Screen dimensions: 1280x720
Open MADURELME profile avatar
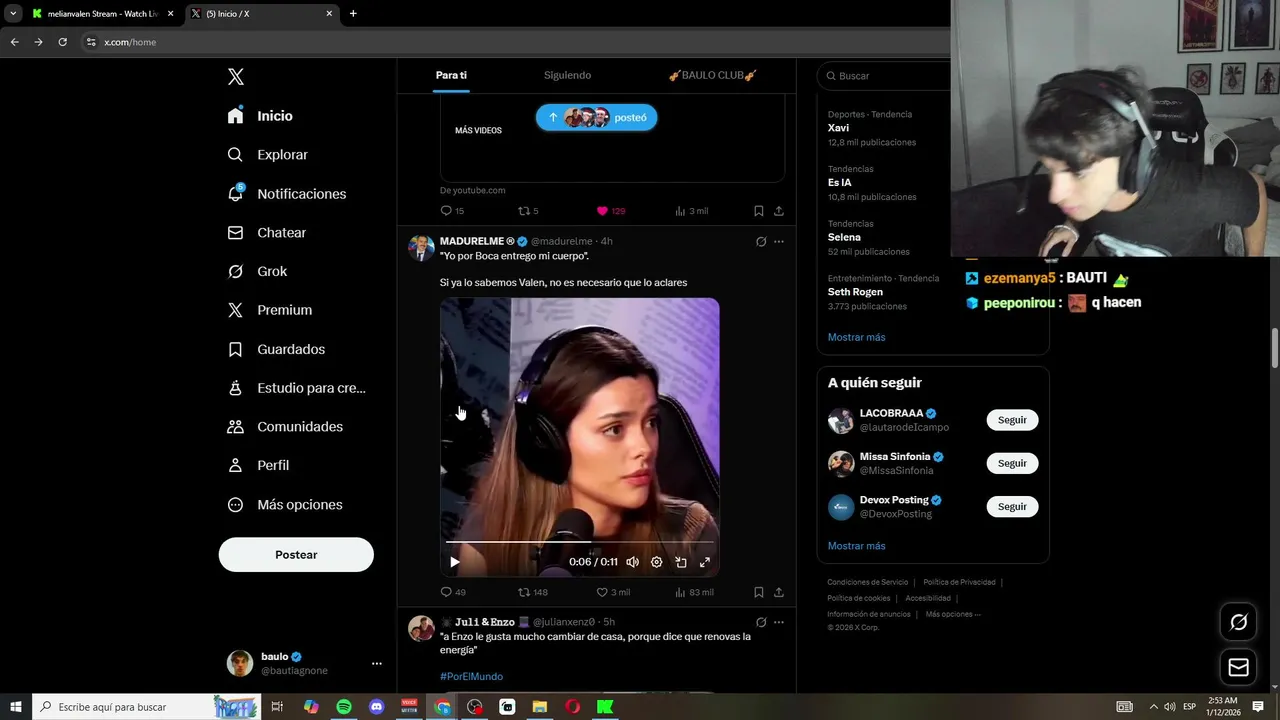421,248
